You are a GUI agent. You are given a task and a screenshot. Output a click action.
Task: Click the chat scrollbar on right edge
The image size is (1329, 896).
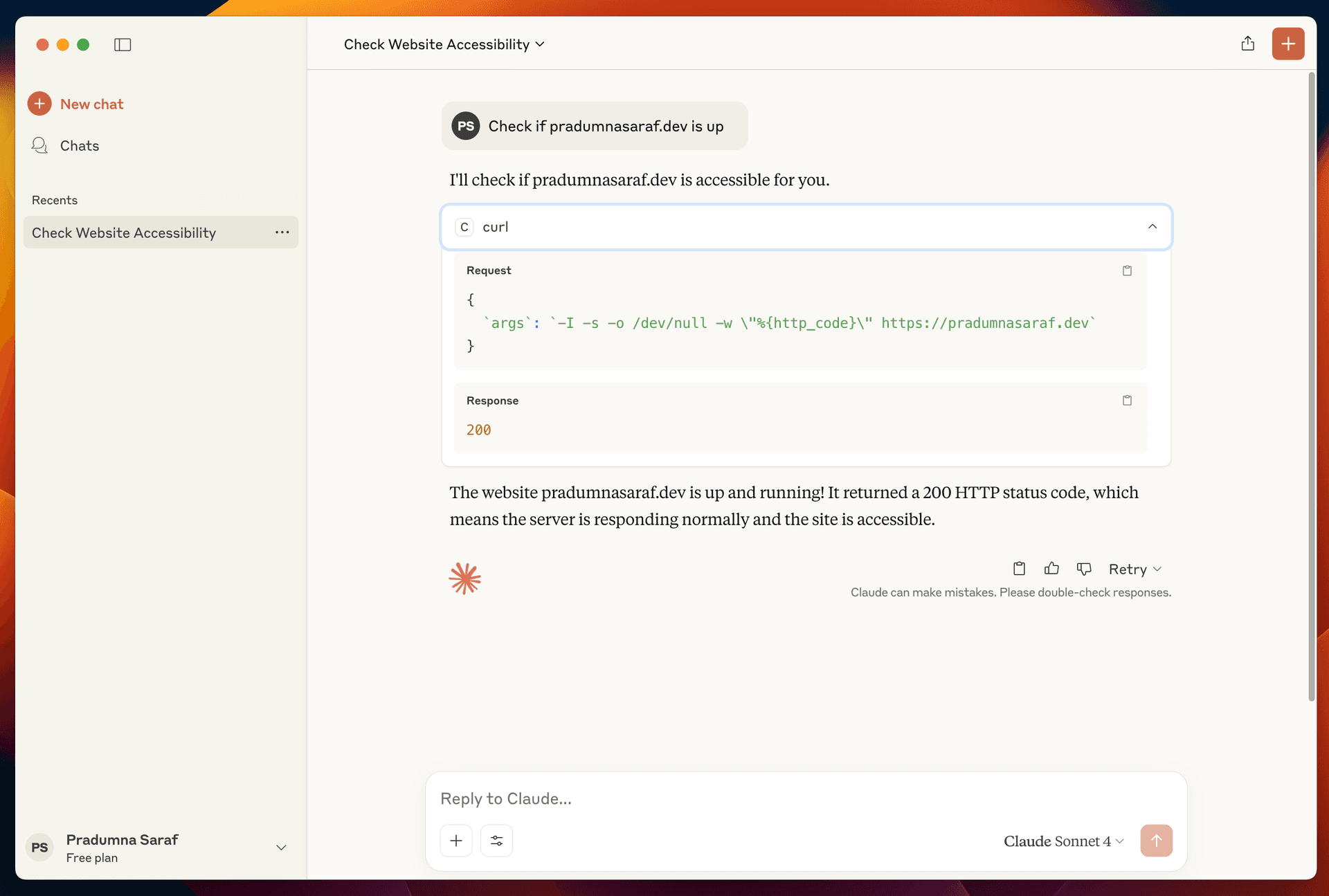[1310, 387]
